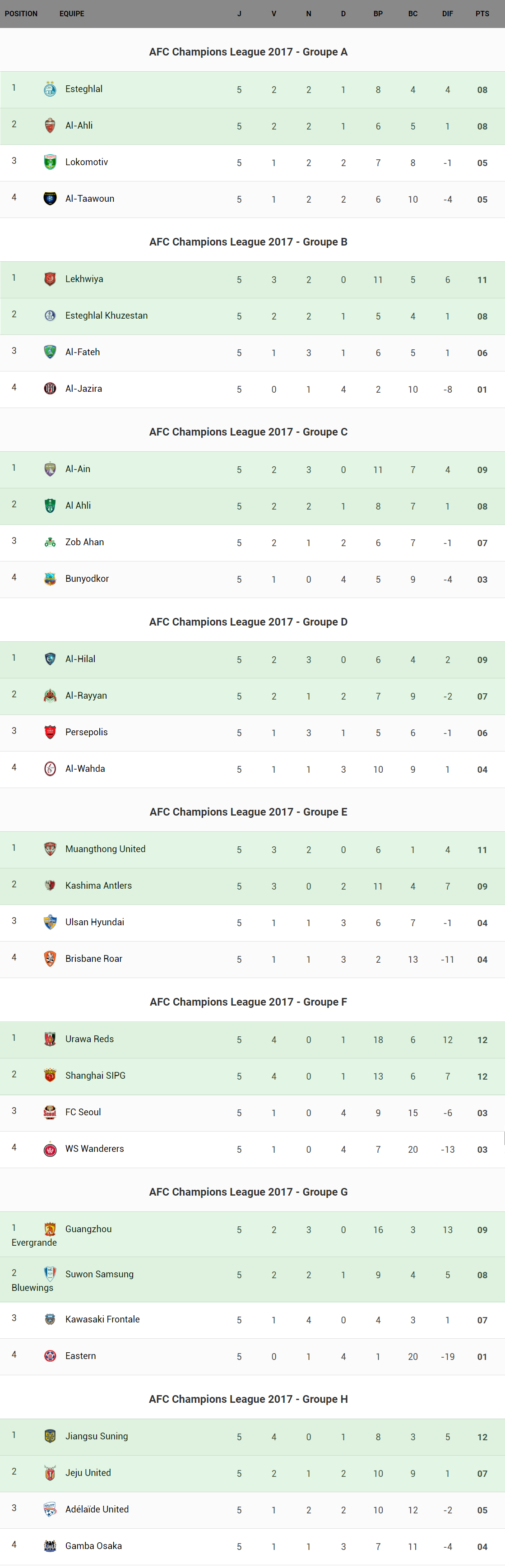The width and height of the screenshot is (505, 1568).
Task: Click the Lekhwiya team logo
Action: point(50,279)
